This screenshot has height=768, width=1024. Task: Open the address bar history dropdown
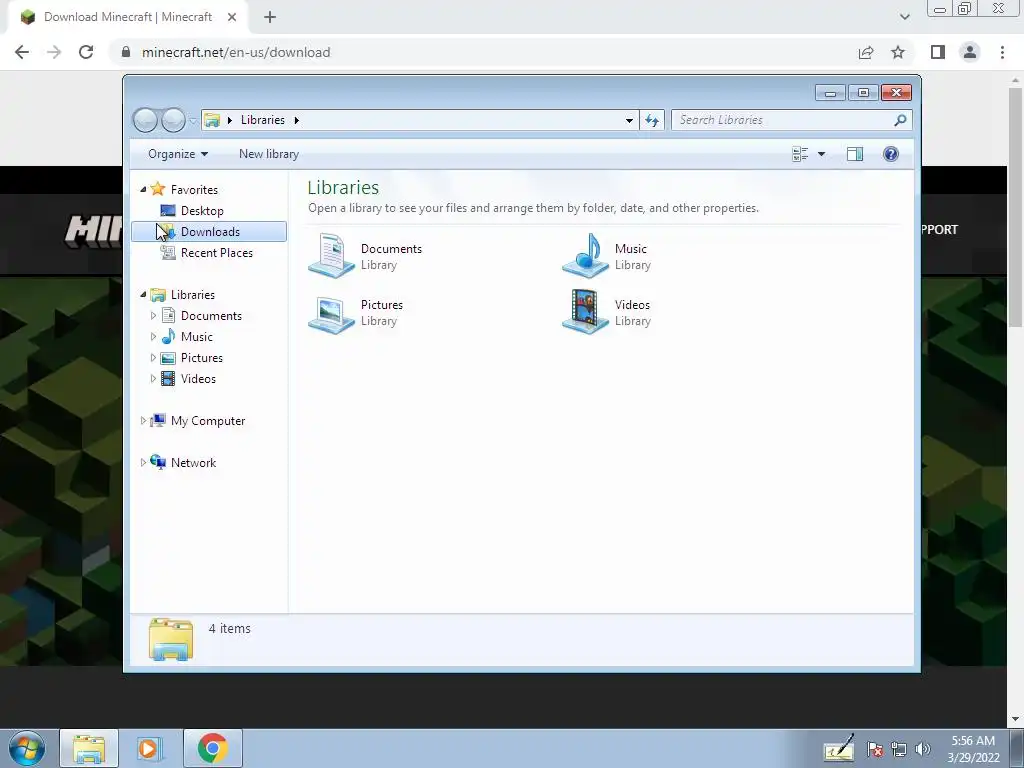click(x=629, y=120)
